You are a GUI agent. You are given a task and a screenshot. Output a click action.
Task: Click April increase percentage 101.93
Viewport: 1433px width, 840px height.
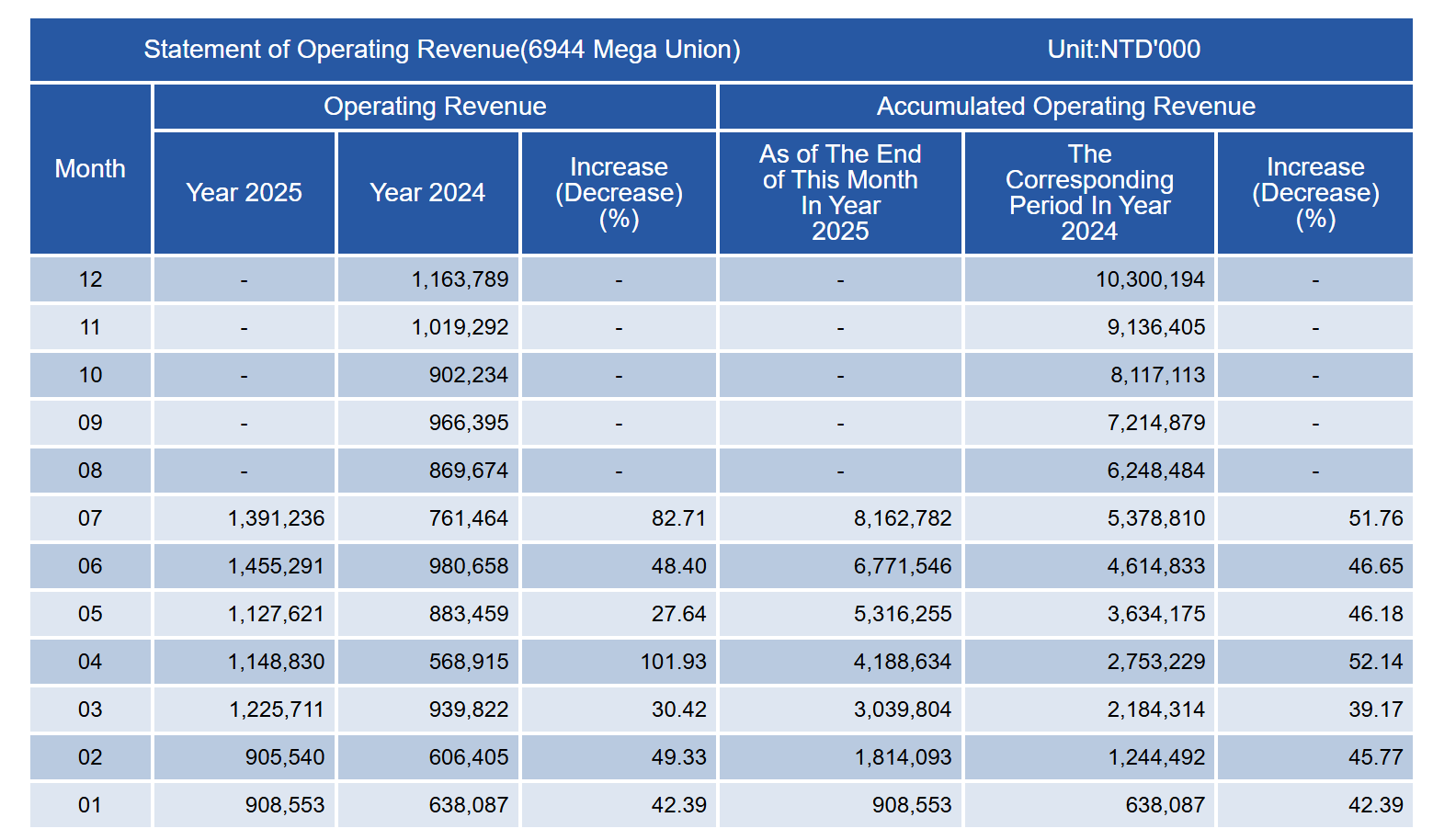[674, 662]
